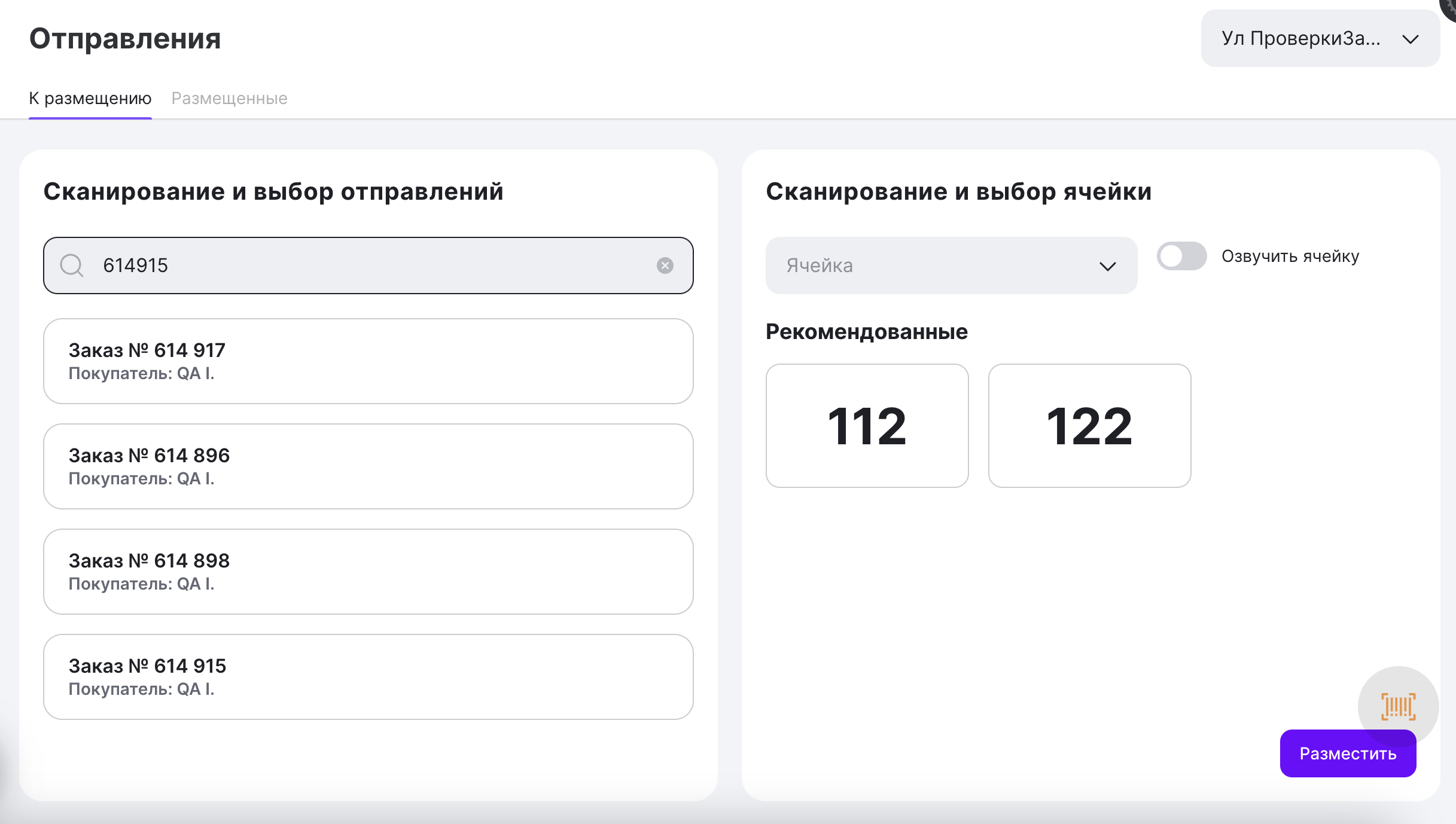Clear the search field with the X icon
This screenshot has width=1456, height=824.
click(665, 265)
